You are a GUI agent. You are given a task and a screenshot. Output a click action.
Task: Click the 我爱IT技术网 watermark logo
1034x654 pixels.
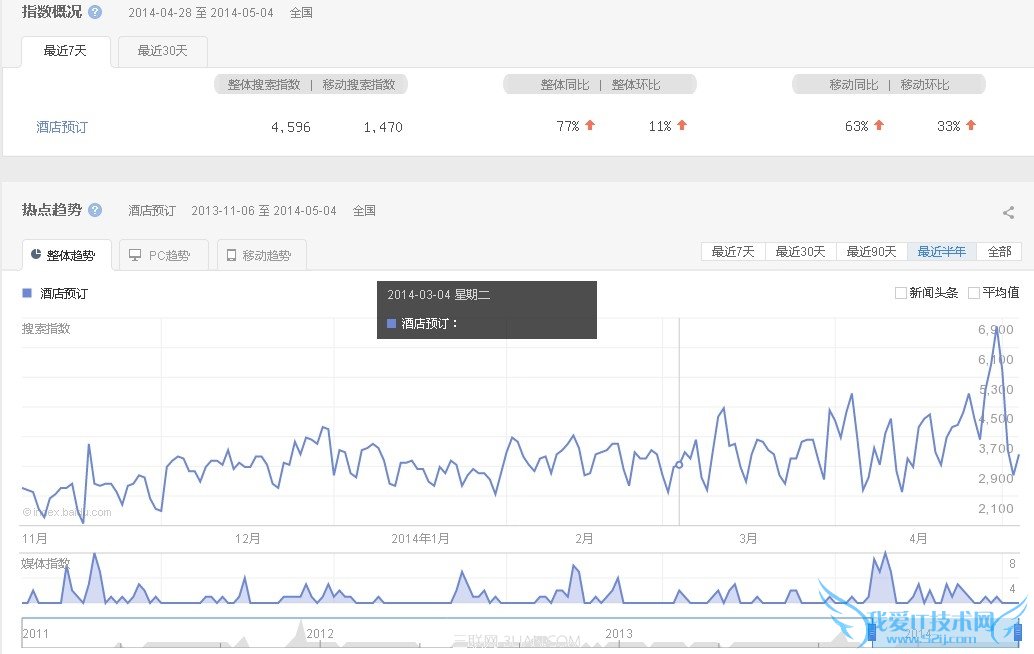coord(930,620)
